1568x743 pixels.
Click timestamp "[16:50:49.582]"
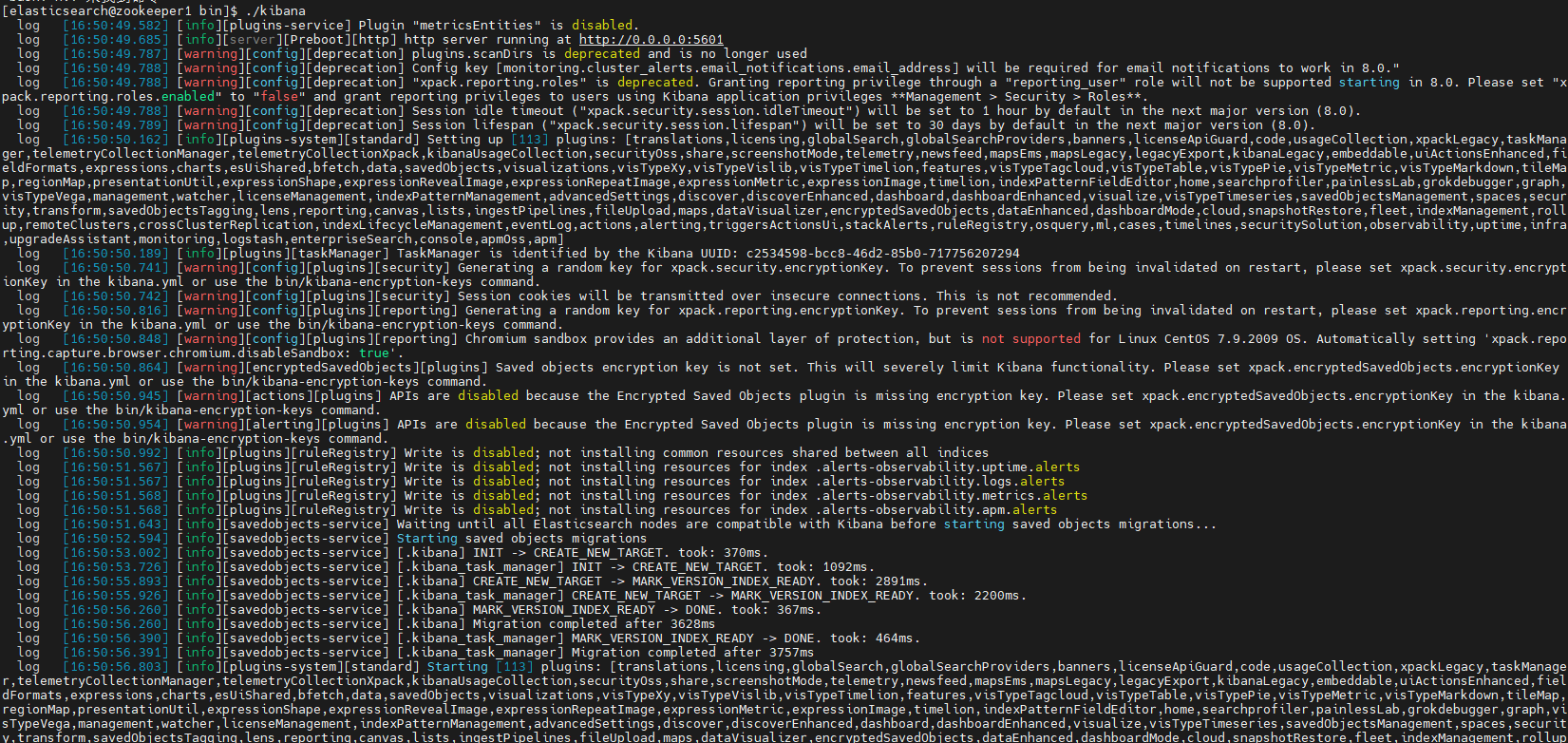click(116, 26)
